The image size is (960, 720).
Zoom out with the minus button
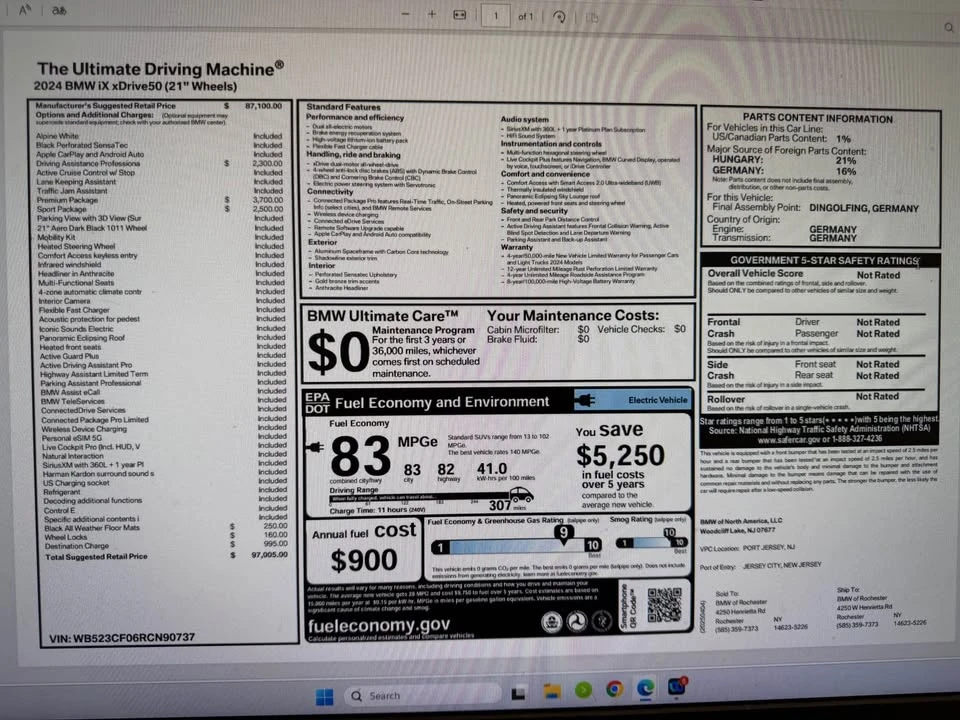(x=405, y=14)
